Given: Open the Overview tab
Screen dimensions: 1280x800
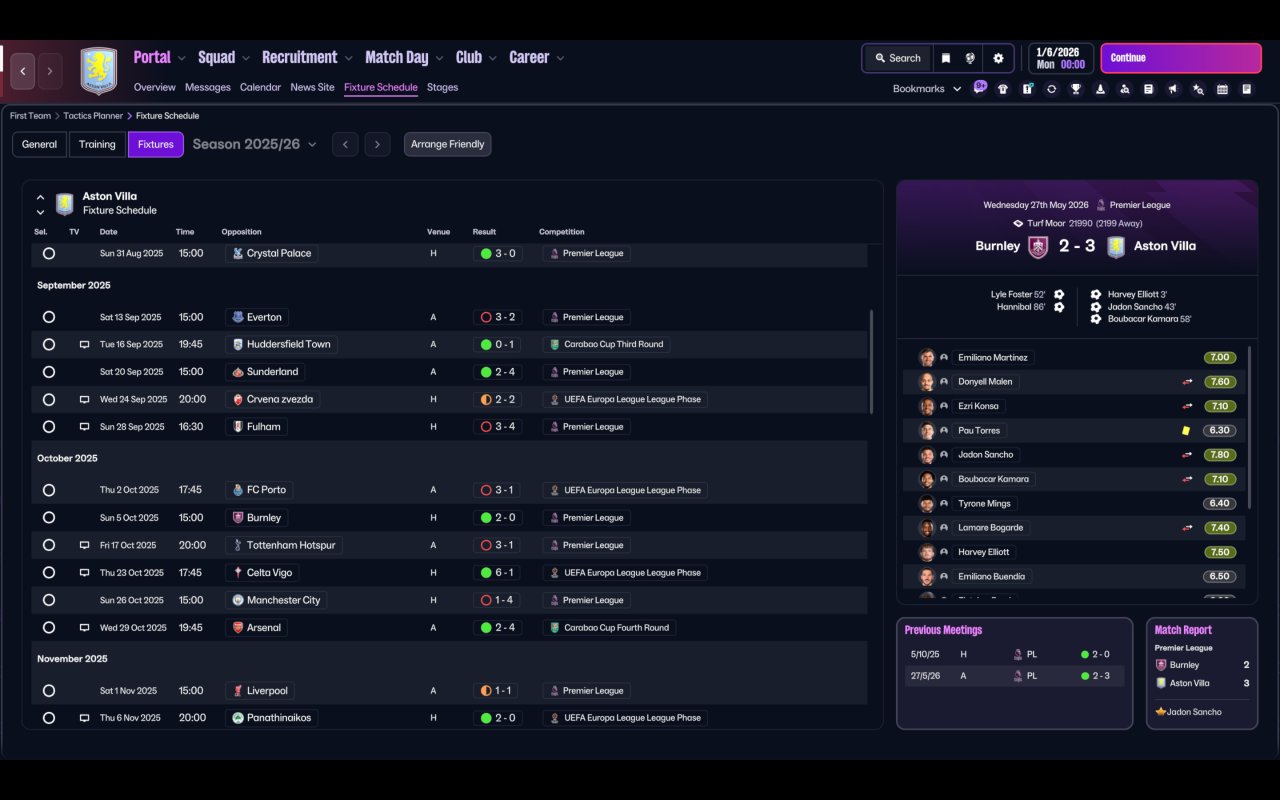Looking at the screenshot, I should 154,88.
